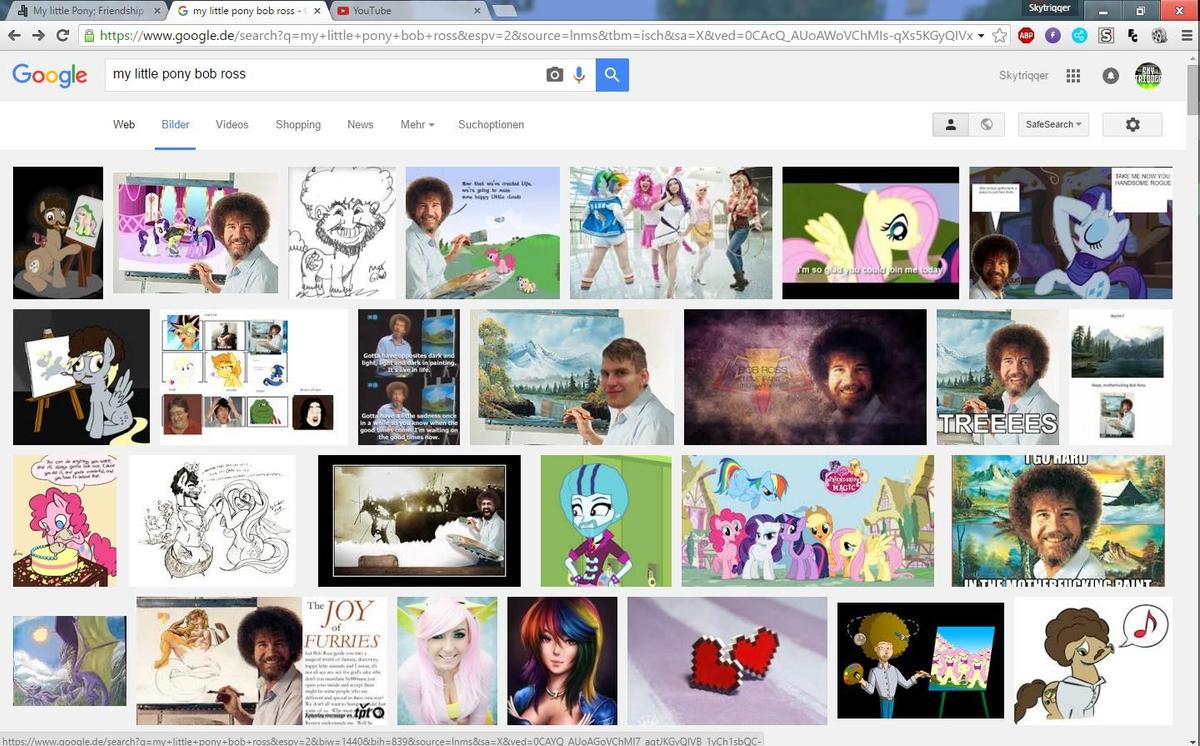Click the Skytrigger profile name link

click(x=1022, y=76)
